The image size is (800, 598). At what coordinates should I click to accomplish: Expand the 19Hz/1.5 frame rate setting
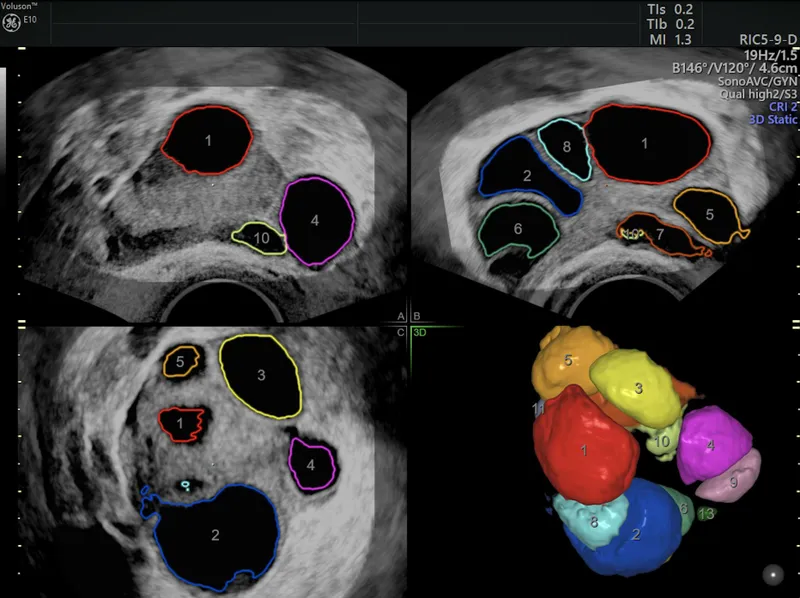tap(772, 54)
